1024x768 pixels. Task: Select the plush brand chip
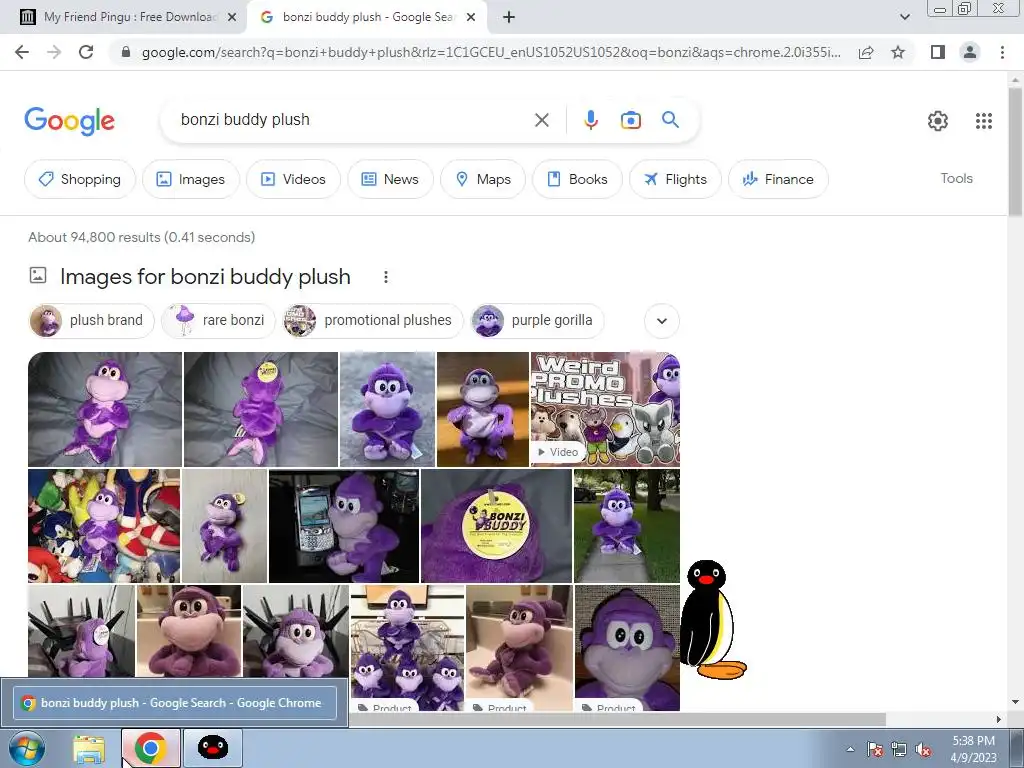tap(91, 321)
